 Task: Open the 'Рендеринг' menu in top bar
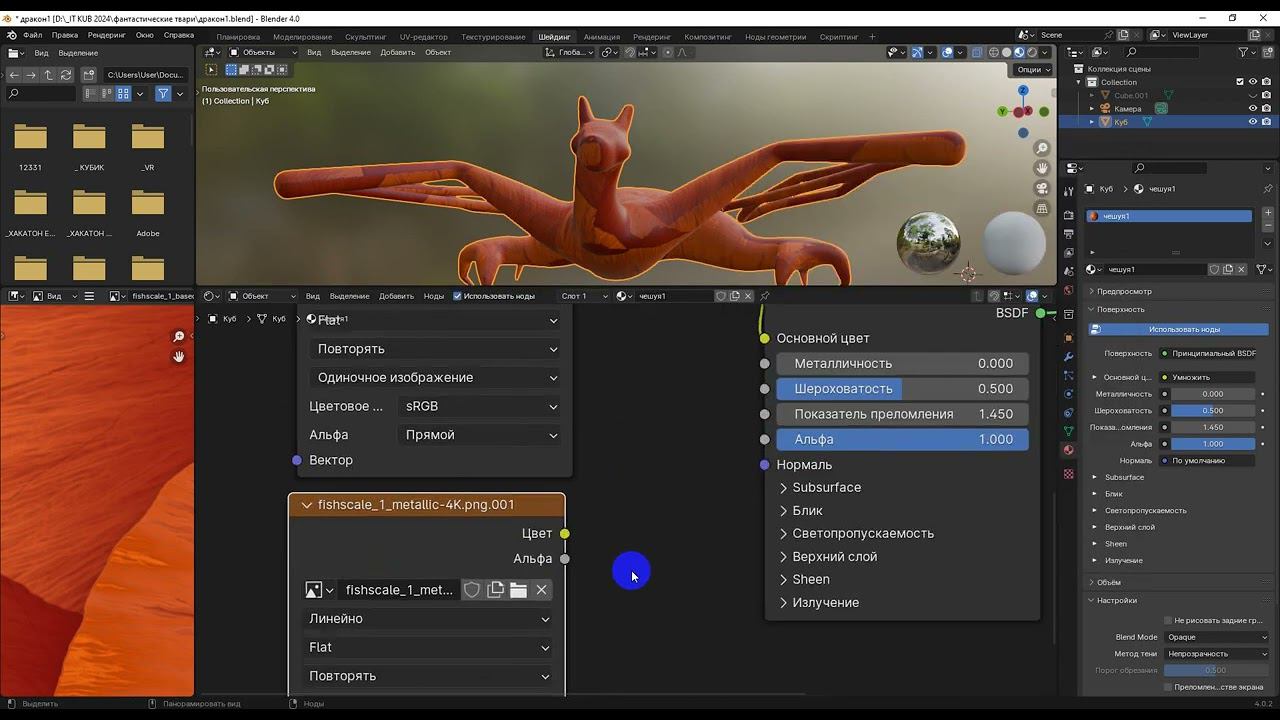coord(106,35)
